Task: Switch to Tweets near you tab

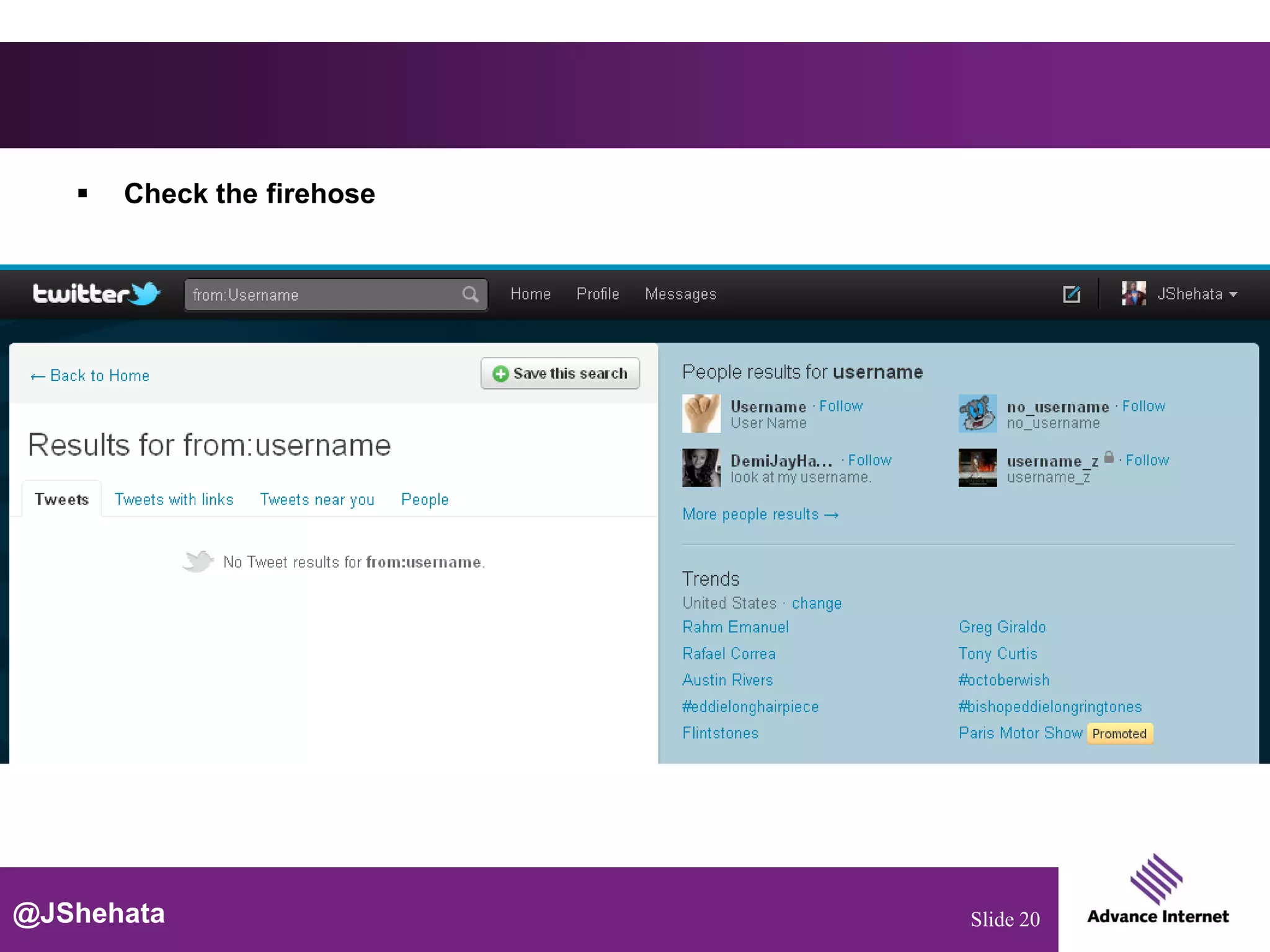Action: click(317, 500)
